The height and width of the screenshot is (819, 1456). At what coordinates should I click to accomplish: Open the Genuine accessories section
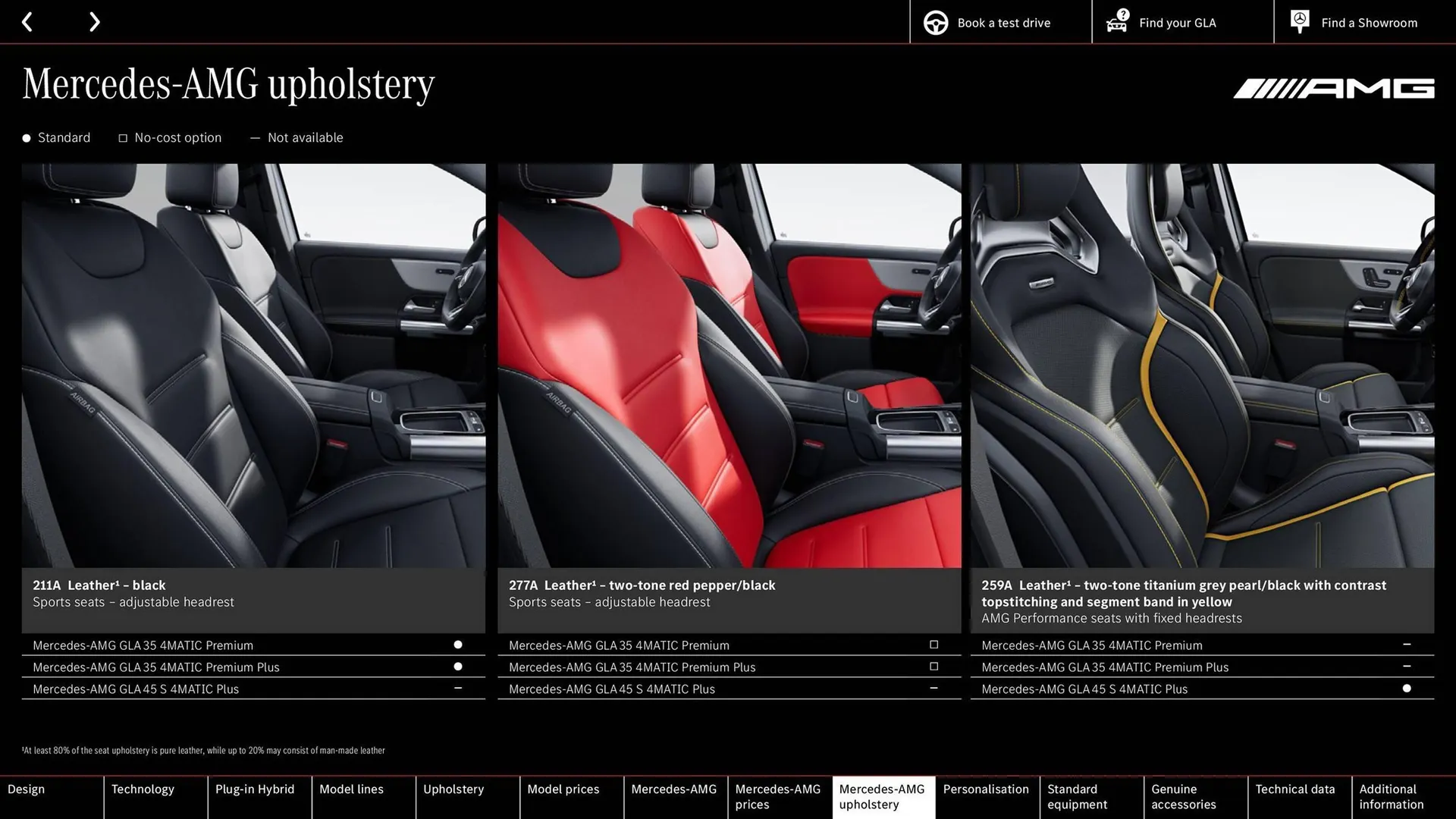point(1181,796)
